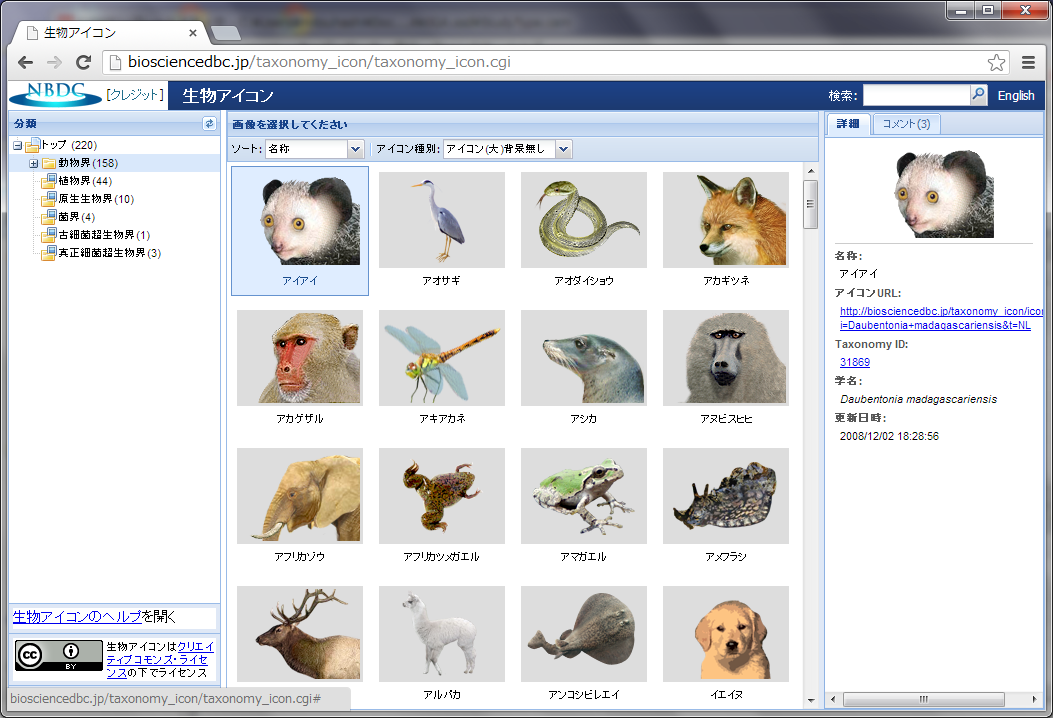Select the 詳細 tab
The width and height of the screenshot is (1053, 718).
tap(848, 124)
